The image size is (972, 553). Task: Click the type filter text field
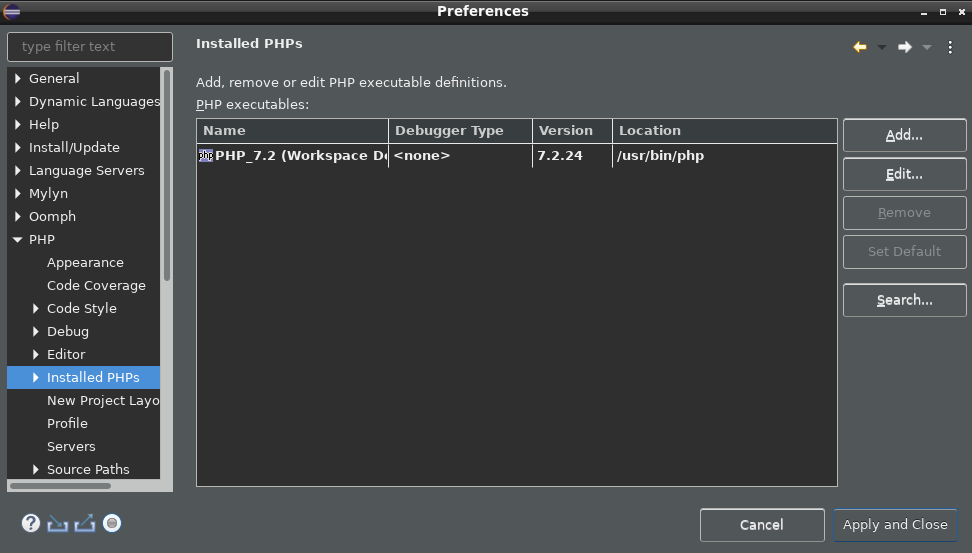click(x=90, y=46)
